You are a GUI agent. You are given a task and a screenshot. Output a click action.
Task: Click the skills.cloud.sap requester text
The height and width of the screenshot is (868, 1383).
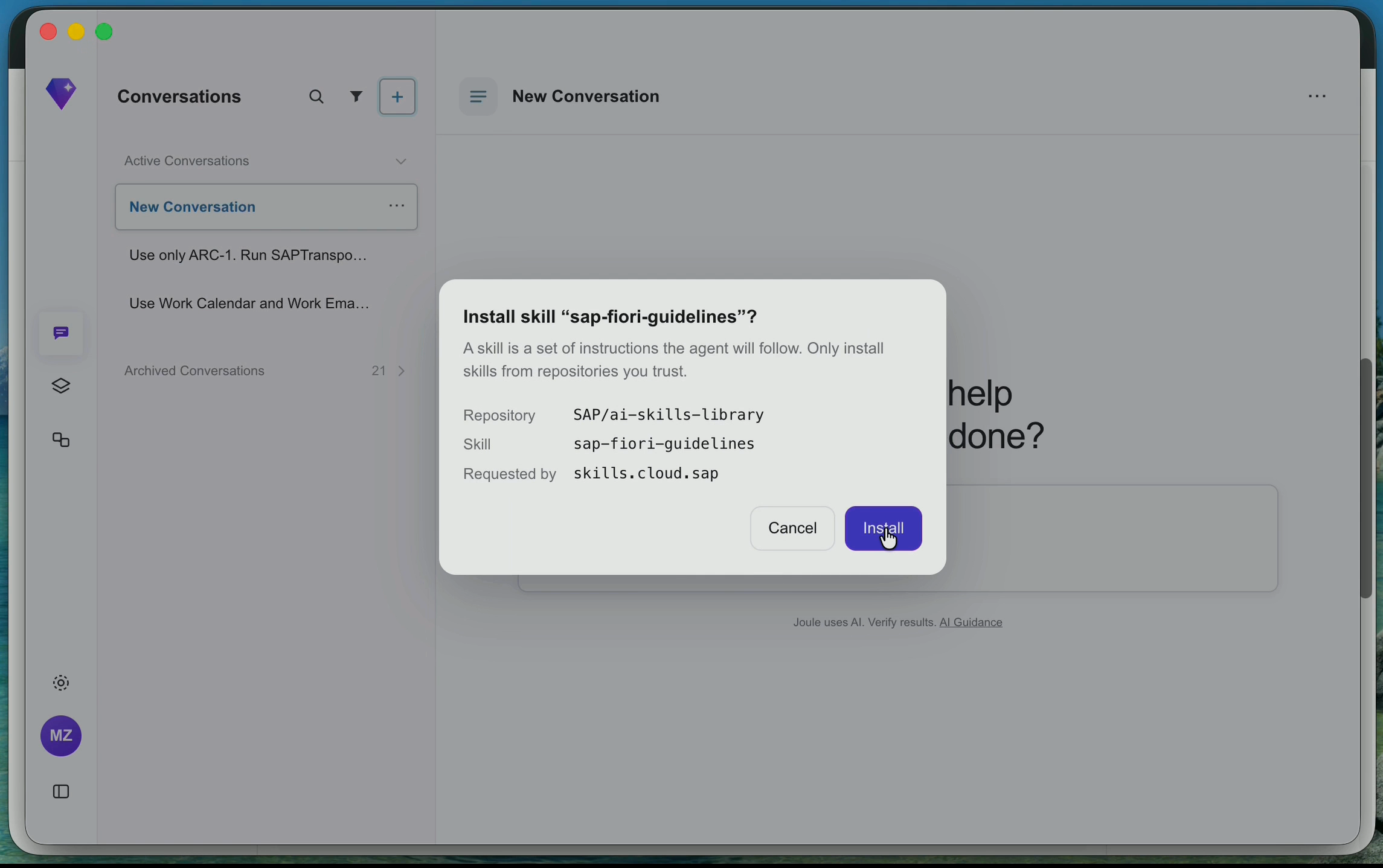[x=646, y=474]
